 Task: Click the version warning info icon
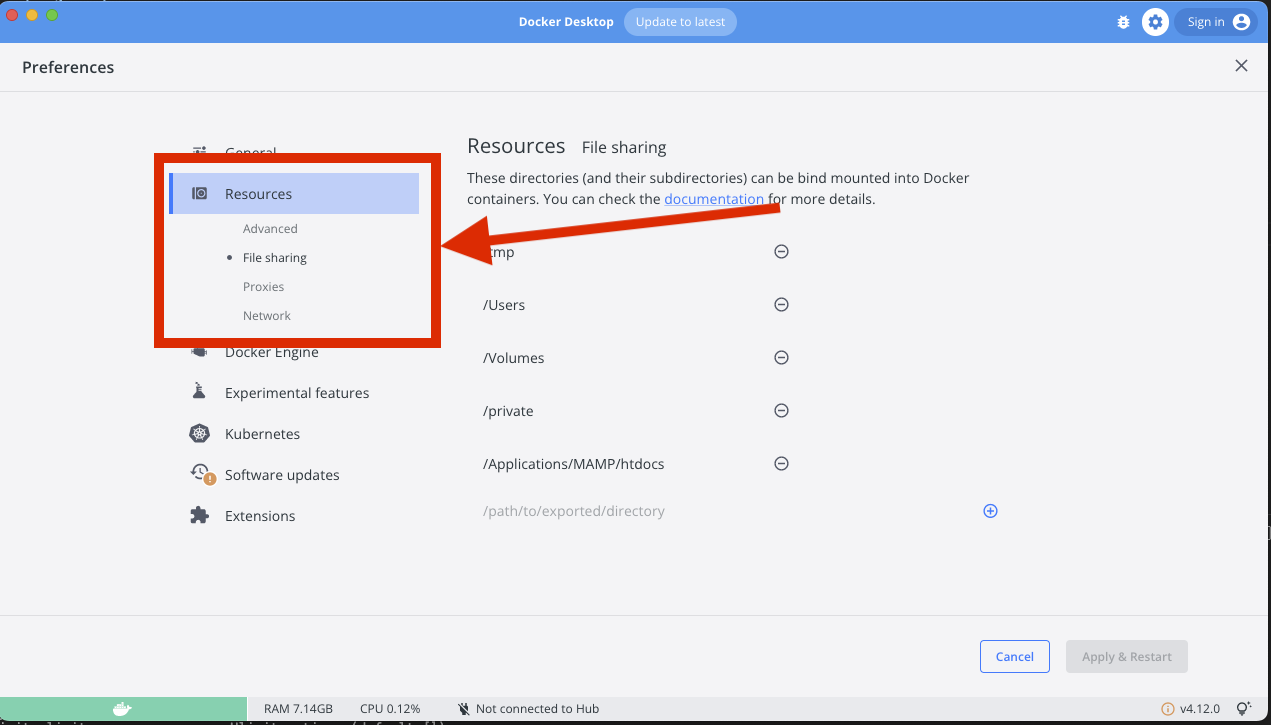[x=1167, y=709]
